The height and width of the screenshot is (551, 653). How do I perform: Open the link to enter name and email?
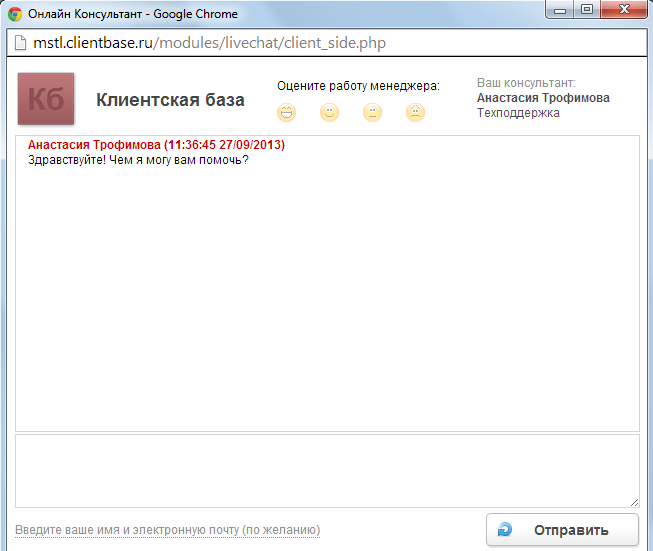167,530
